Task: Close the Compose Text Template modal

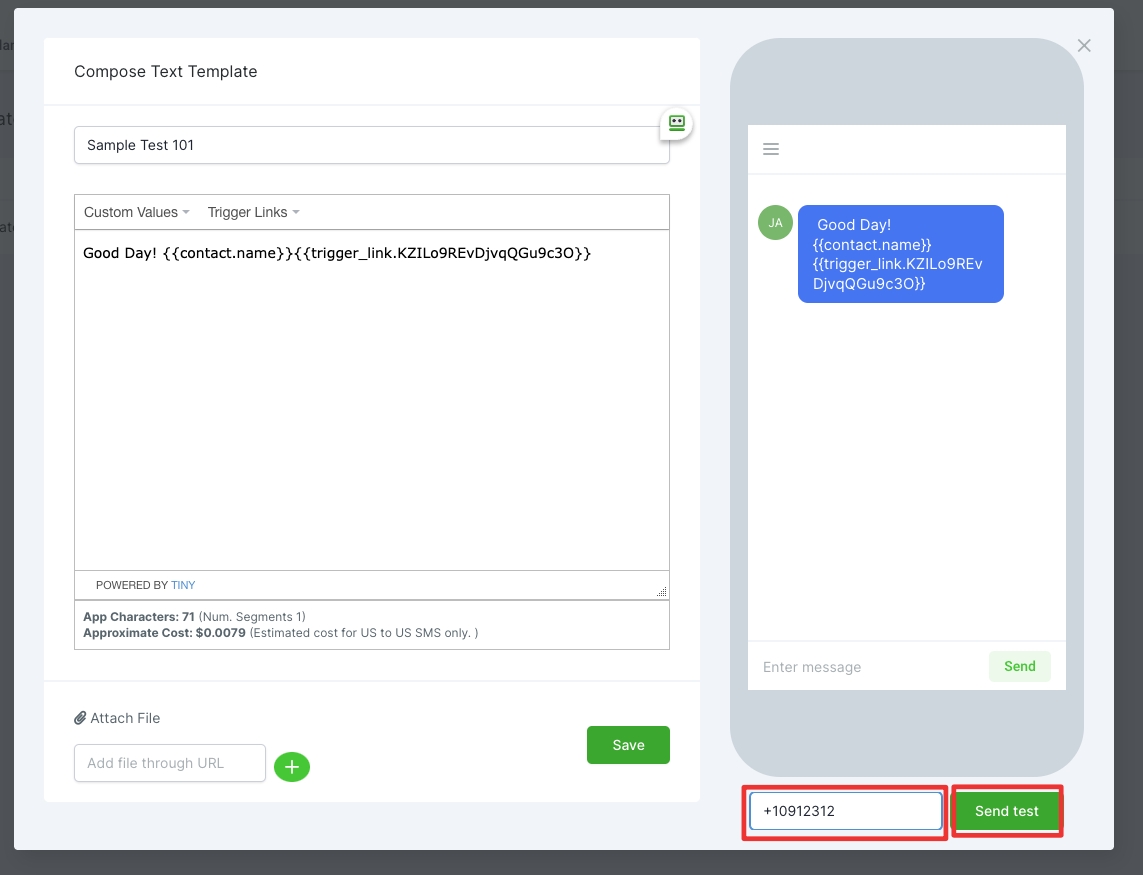Action: coord(1084,46)
